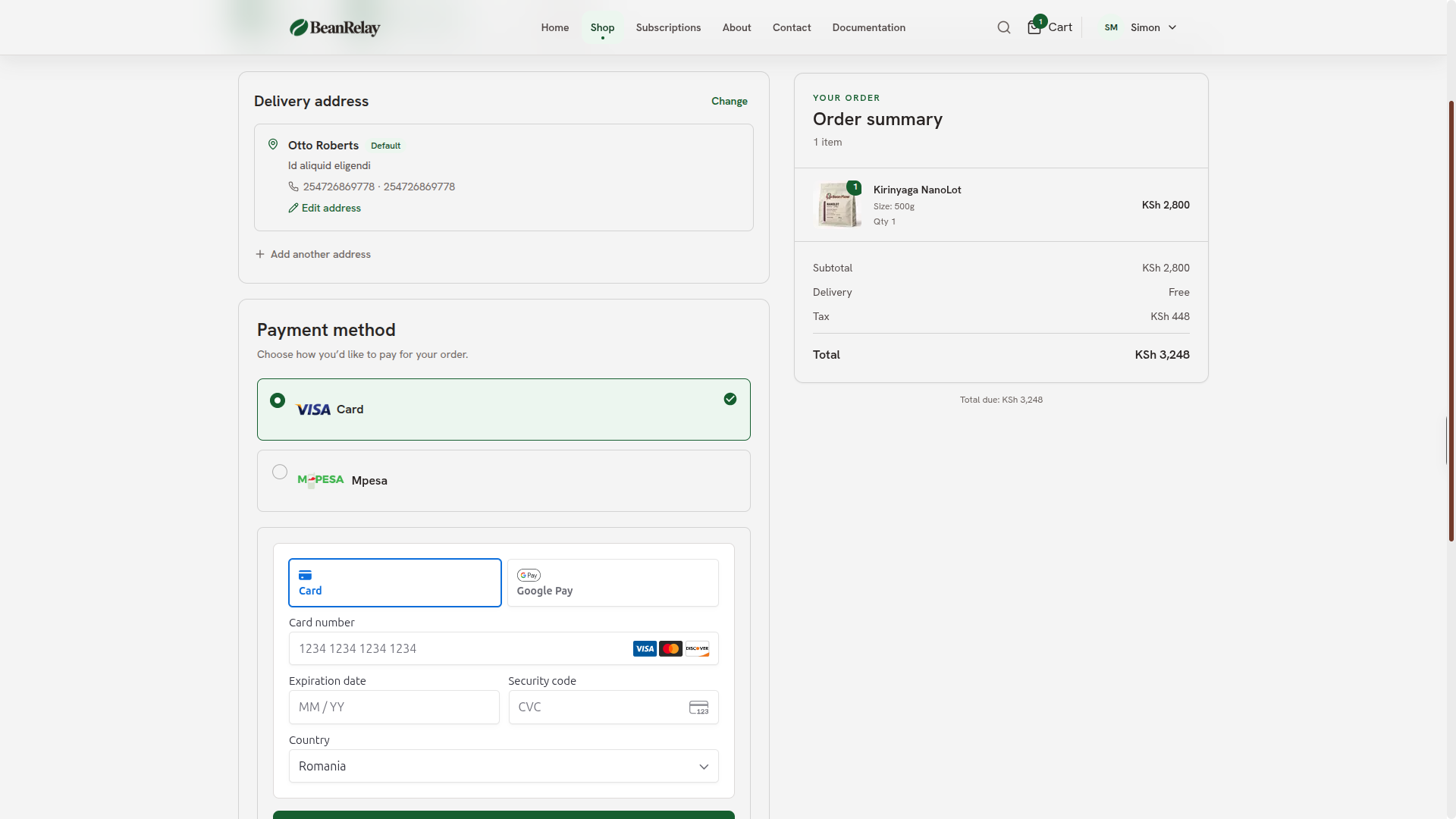Screen dimensions: 1456x819
Task: Click the G Pay icon
Action: click(x=529, y=576)
